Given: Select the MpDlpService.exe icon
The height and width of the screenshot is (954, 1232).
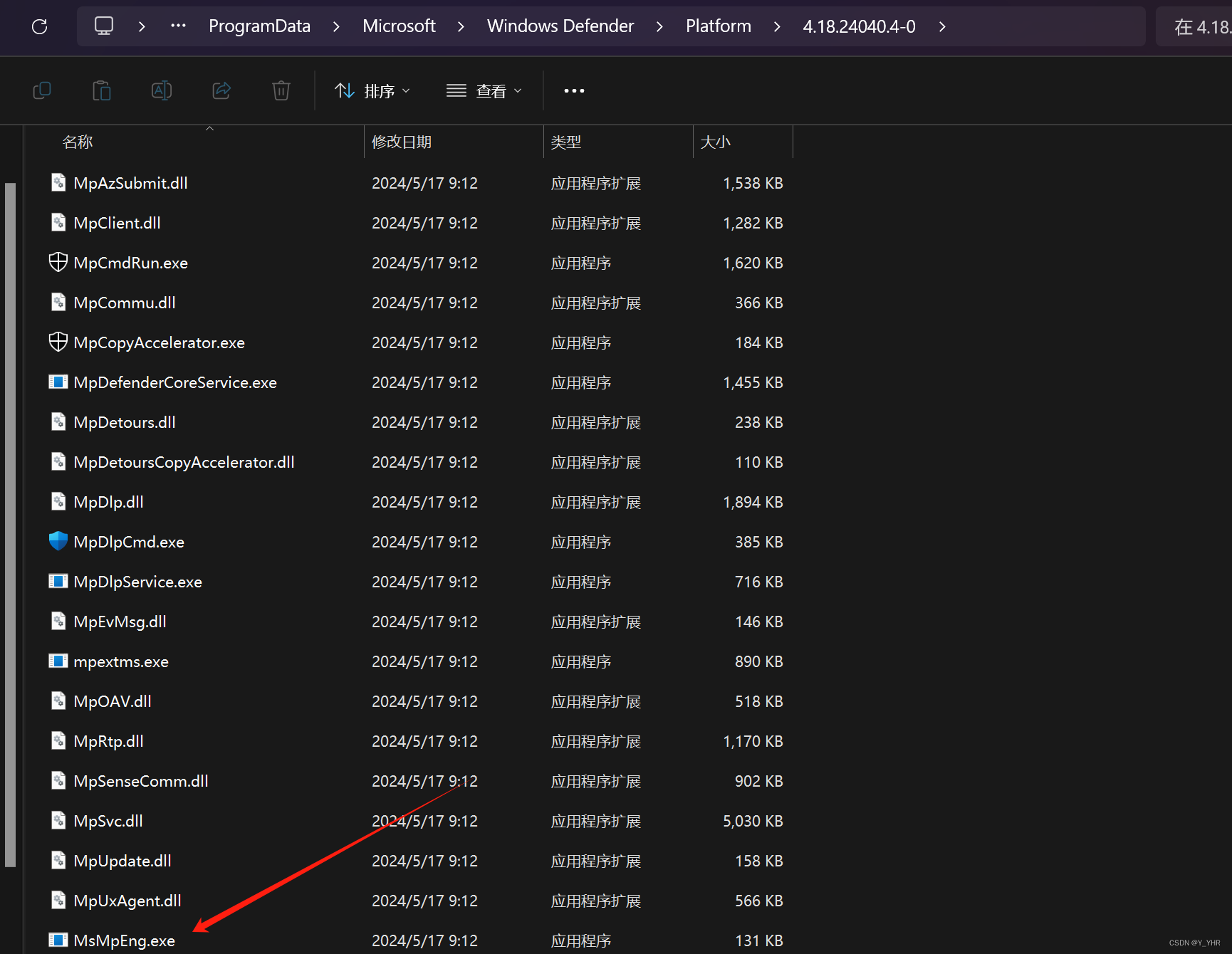Looking at the screenshot, I should click(58, 581).
